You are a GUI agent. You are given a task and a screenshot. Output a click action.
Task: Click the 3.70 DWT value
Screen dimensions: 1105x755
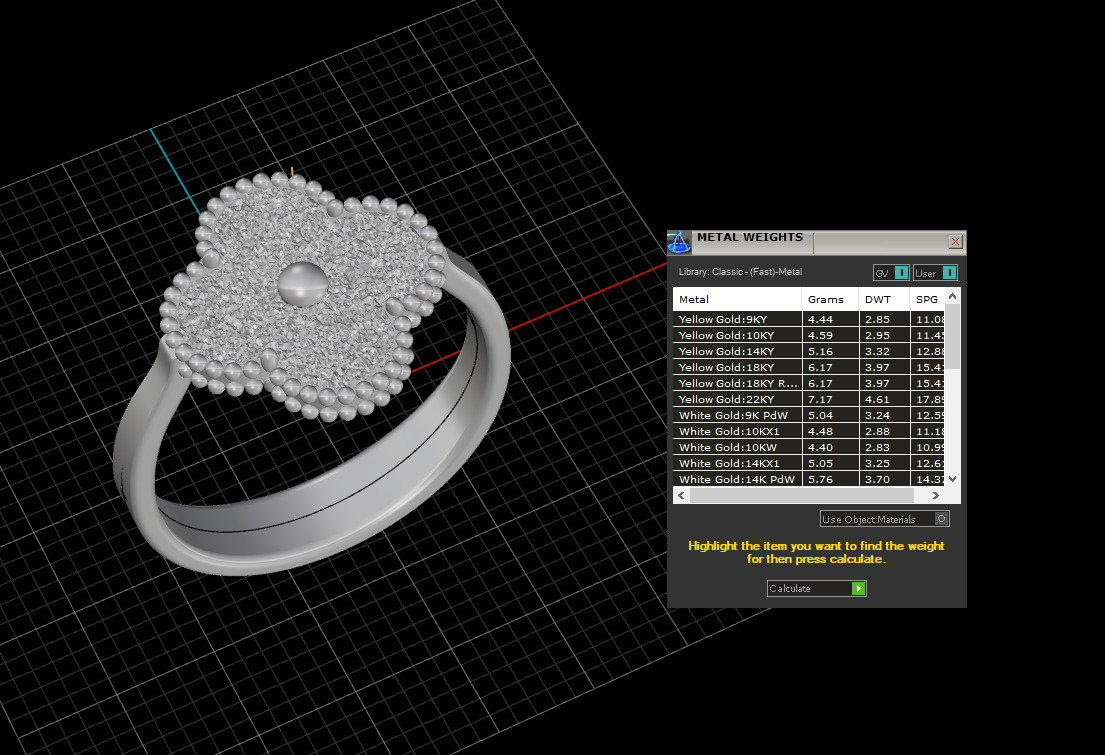pyautogui.click(x=877, y=479)
